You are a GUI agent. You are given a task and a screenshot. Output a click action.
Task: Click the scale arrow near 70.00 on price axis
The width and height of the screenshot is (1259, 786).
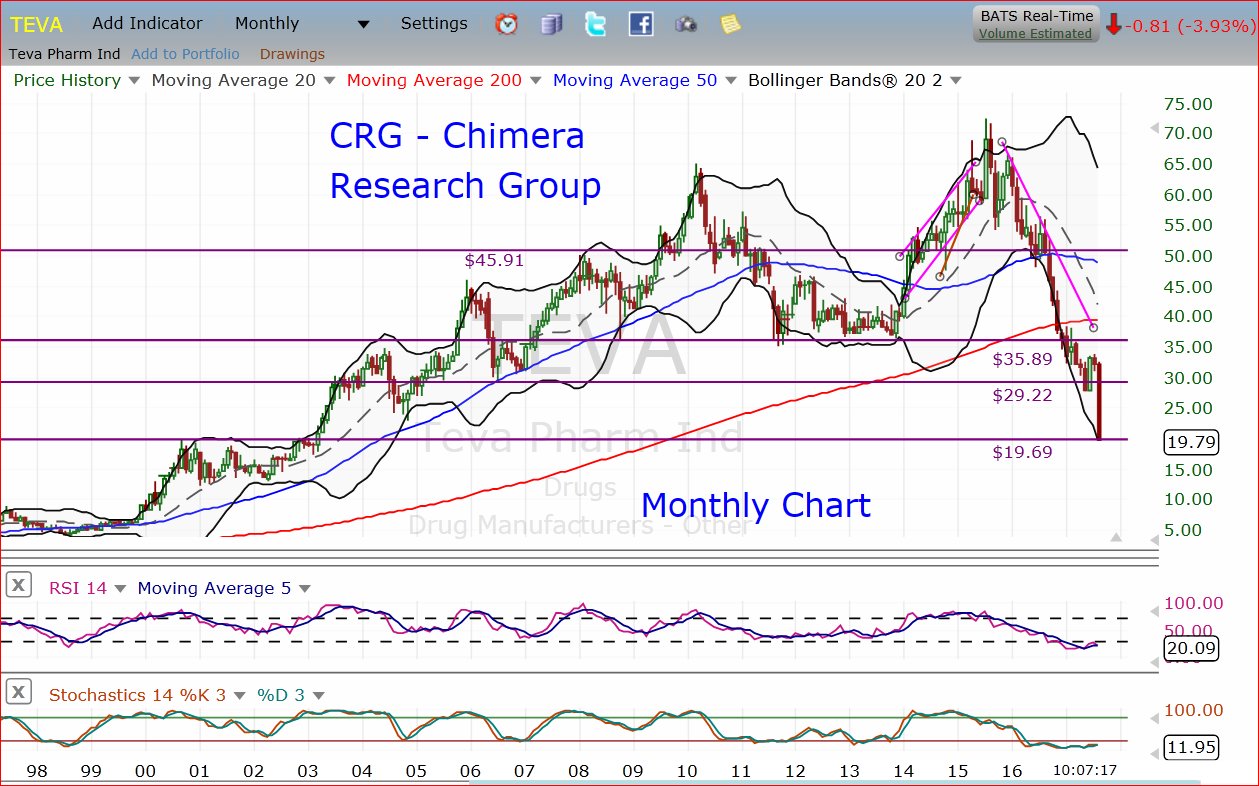[x=1155, y=130]
